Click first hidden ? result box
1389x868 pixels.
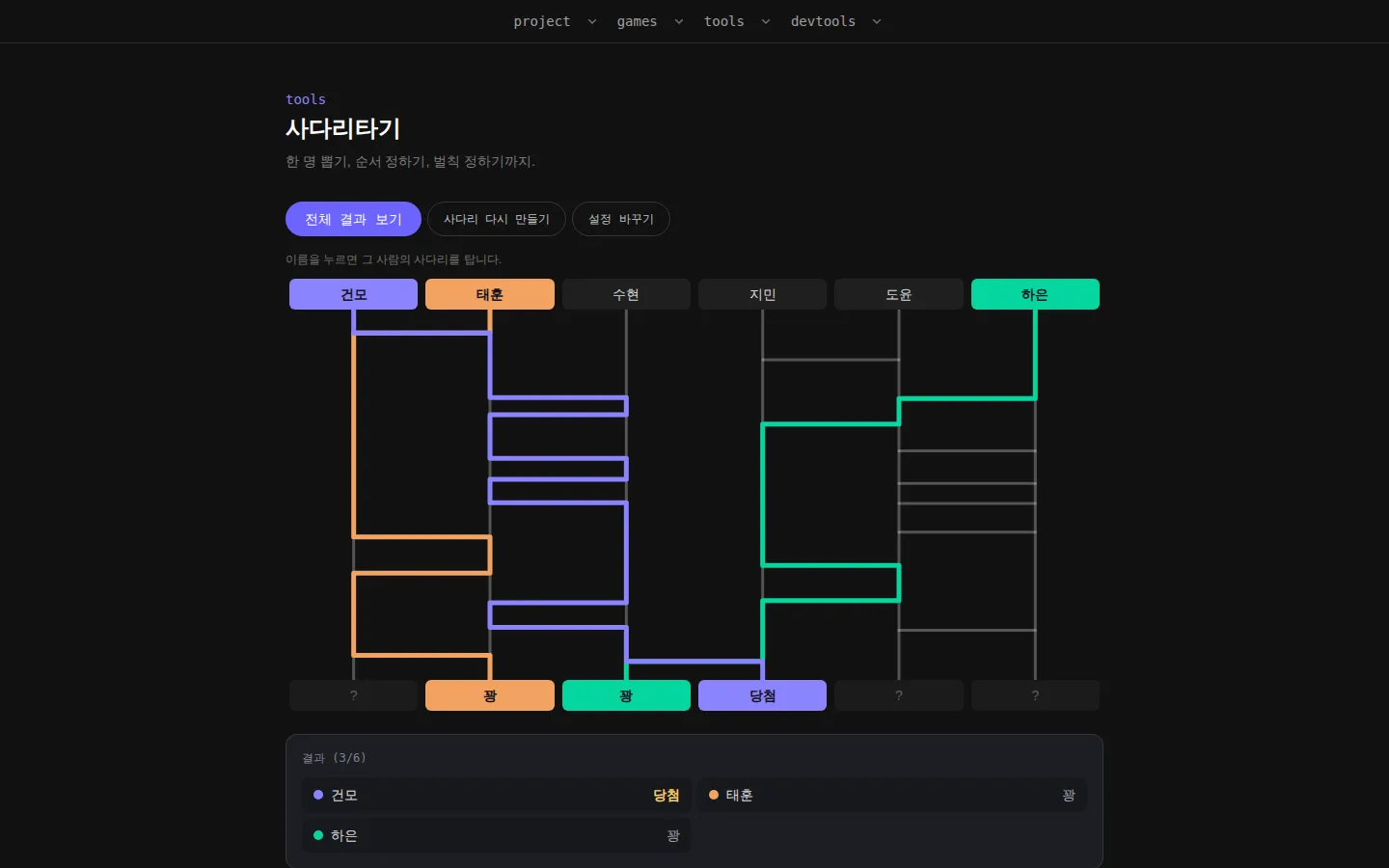tap(353, 695)
